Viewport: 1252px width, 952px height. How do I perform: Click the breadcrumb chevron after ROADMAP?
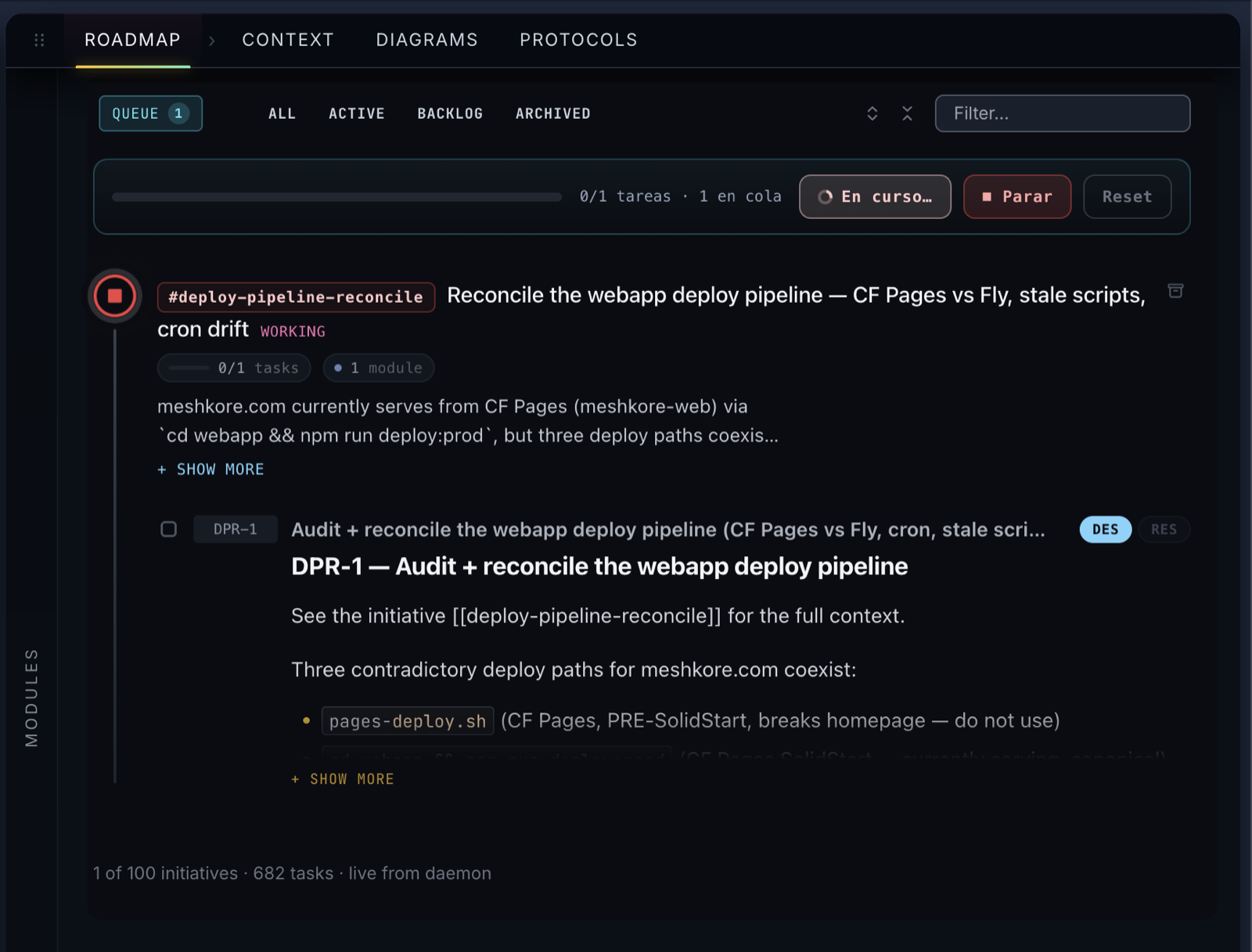pyautogui.click(x=212, y=41)
